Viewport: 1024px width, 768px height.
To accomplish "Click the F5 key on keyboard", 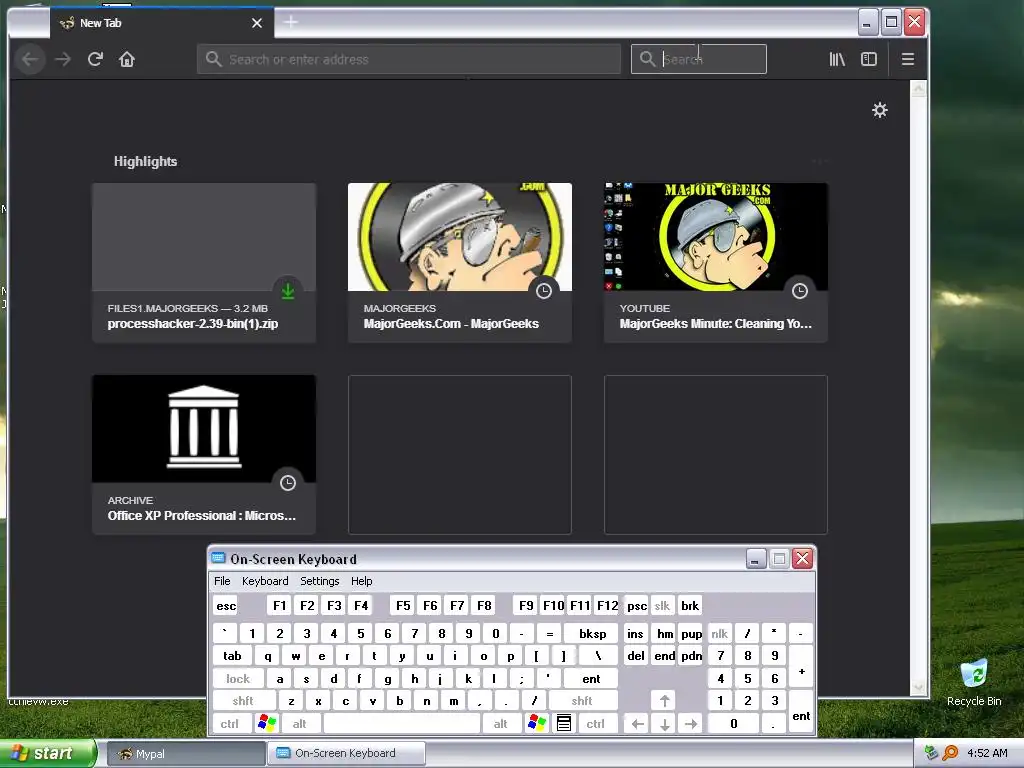I will coord(403,605).
